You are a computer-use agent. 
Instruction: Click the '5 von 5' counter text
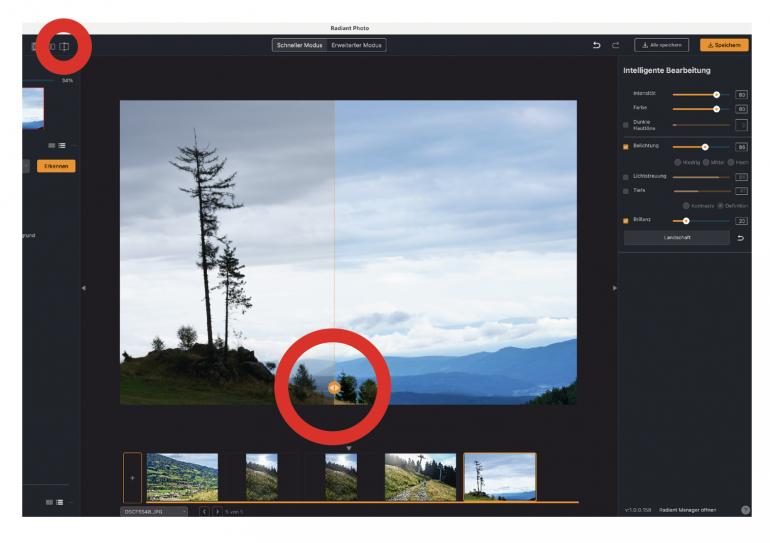point(234,512)
